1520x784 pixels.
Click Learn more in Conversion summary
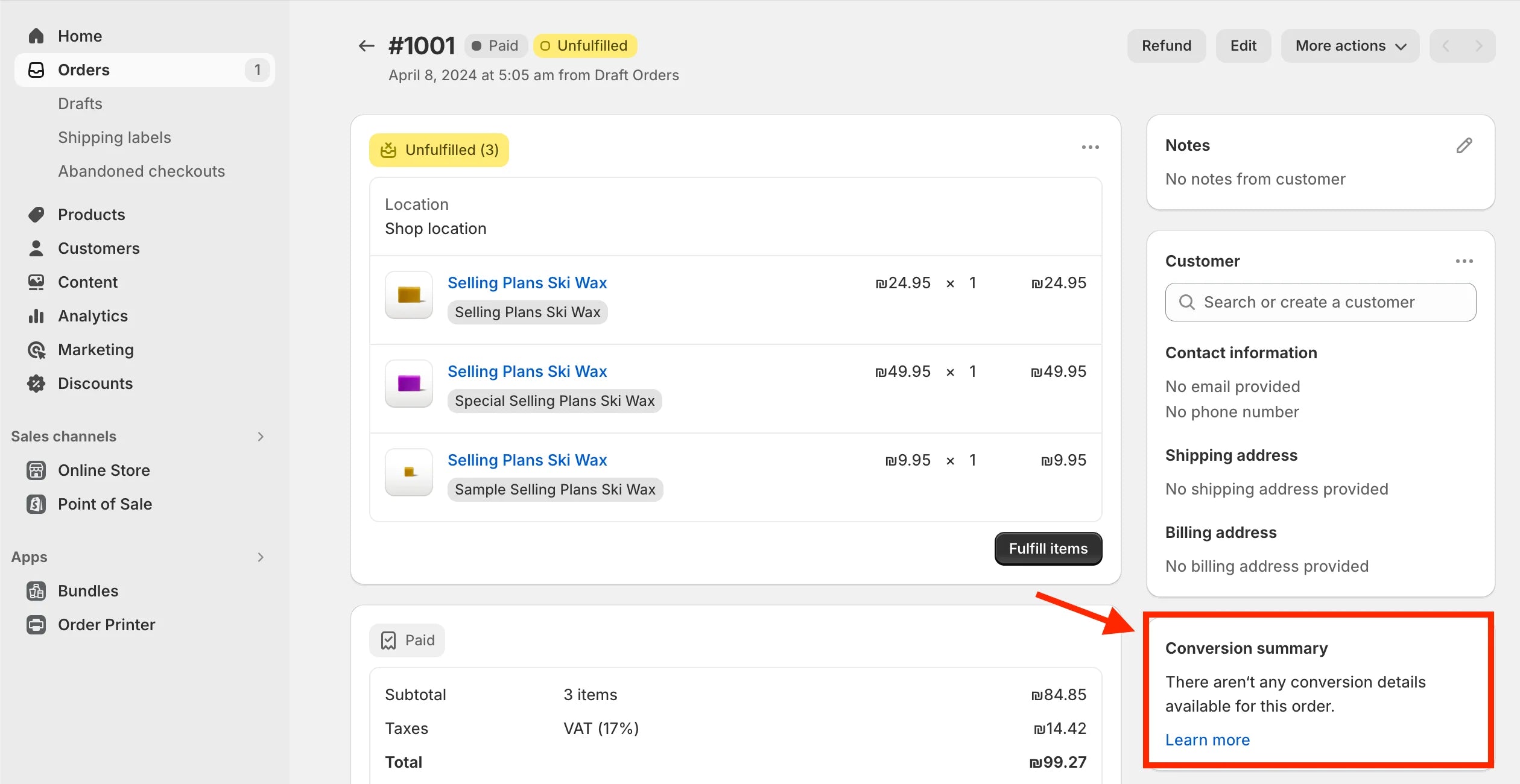pyautogui.click(x=1207, y=739)
